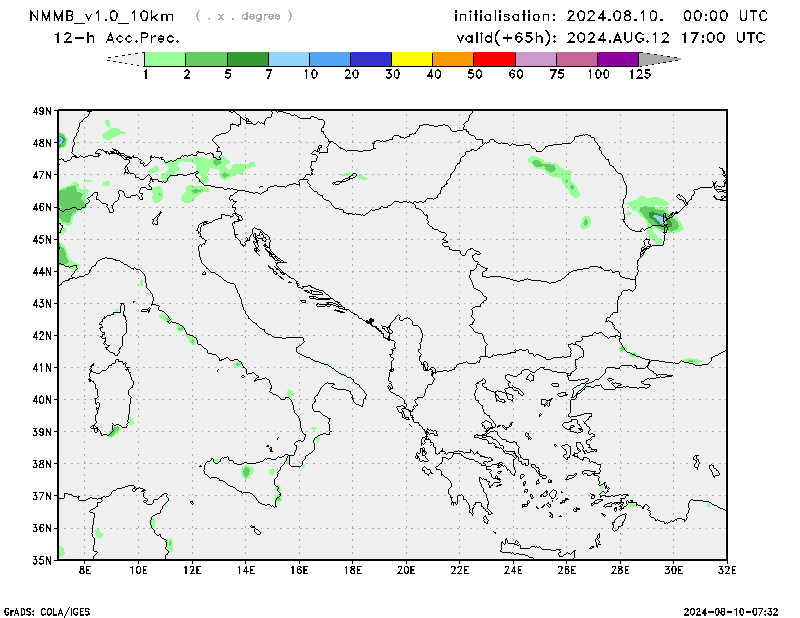
Task: Click the 20E longitude axis label
Action: pyautogui.click(x=406, y=571)
